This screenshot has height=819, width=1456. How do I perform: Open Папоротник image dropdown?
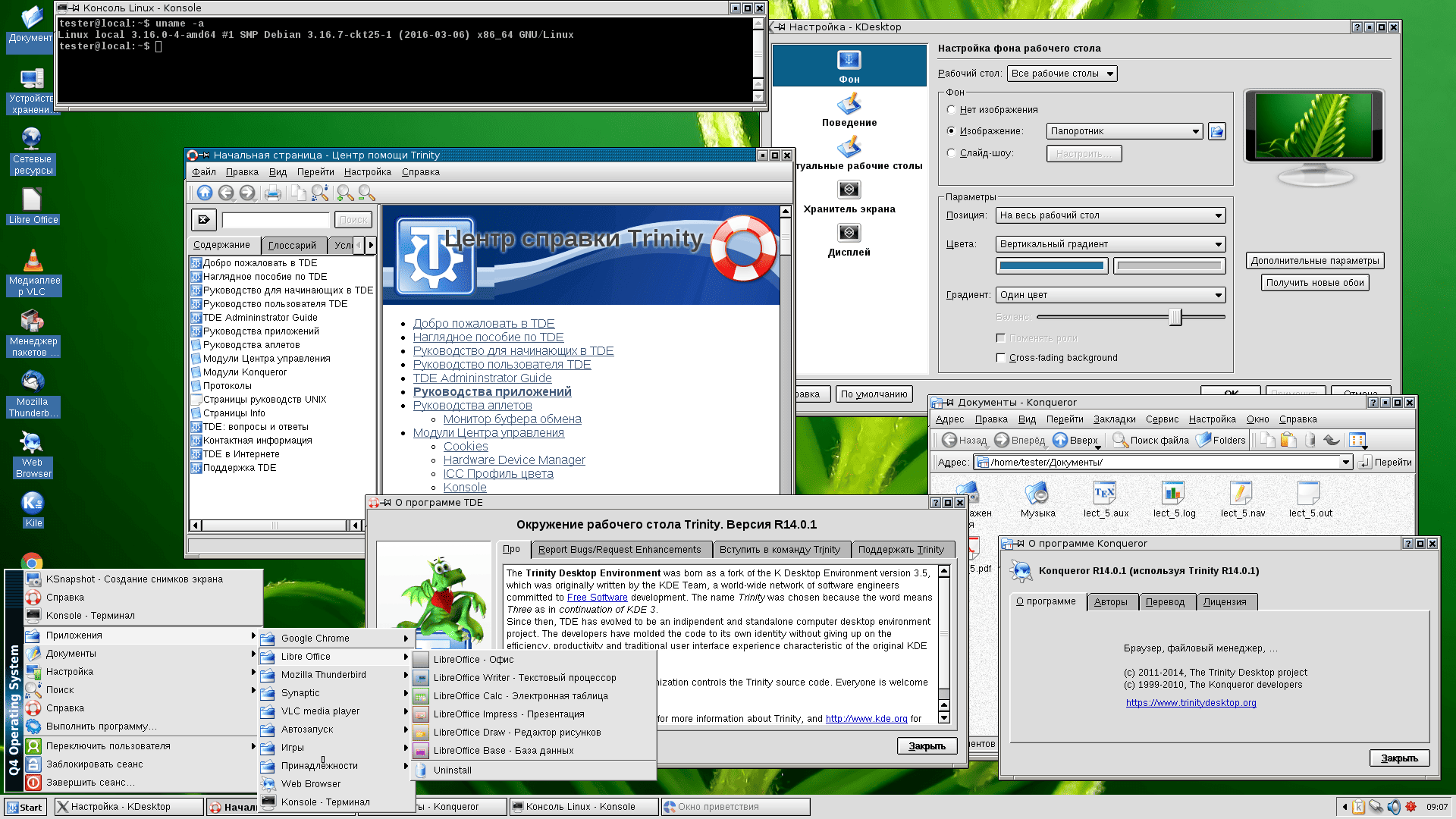pyautogui.click(x=1125, y=131)
